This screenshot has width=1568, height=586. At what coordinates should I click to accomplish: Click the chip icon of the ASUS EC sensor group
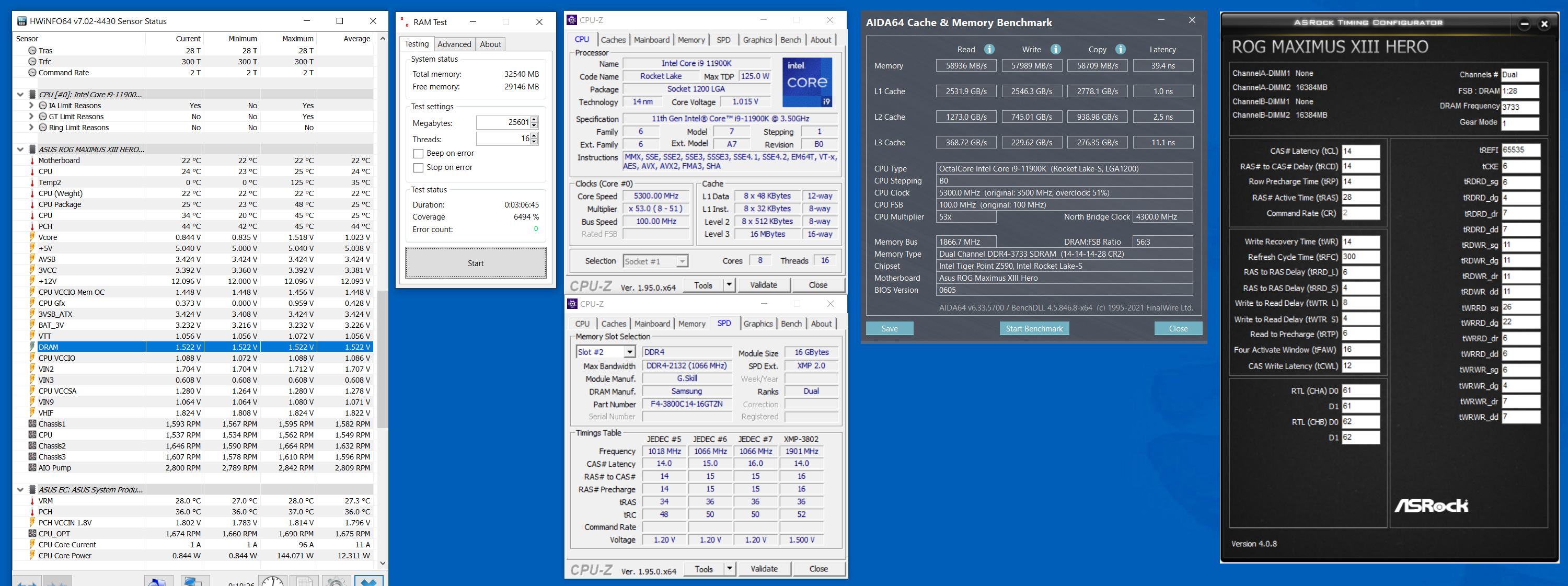(32, 489)
